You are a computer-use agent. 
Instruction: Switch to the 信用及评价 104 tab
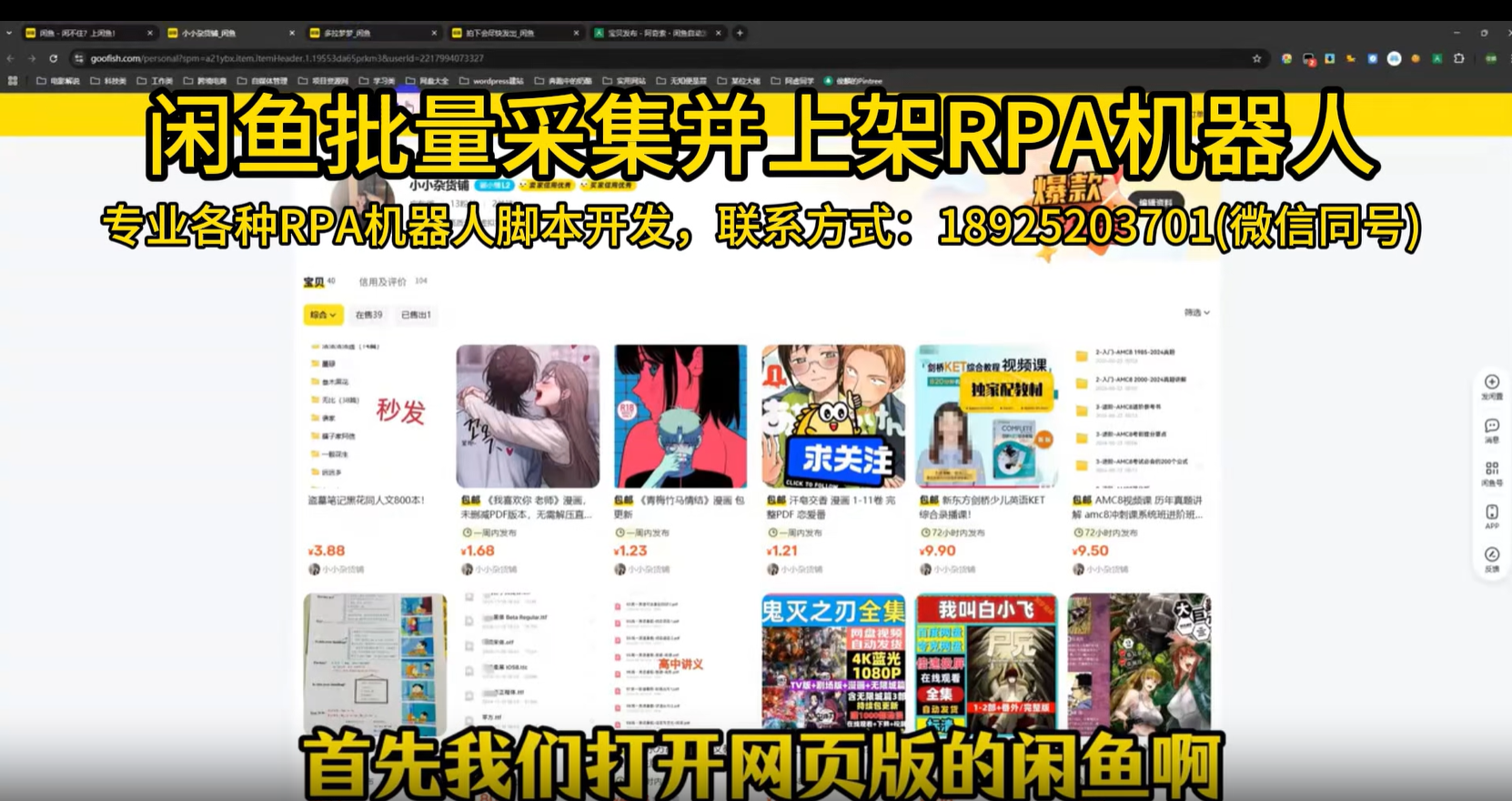(x=392, y=282)
